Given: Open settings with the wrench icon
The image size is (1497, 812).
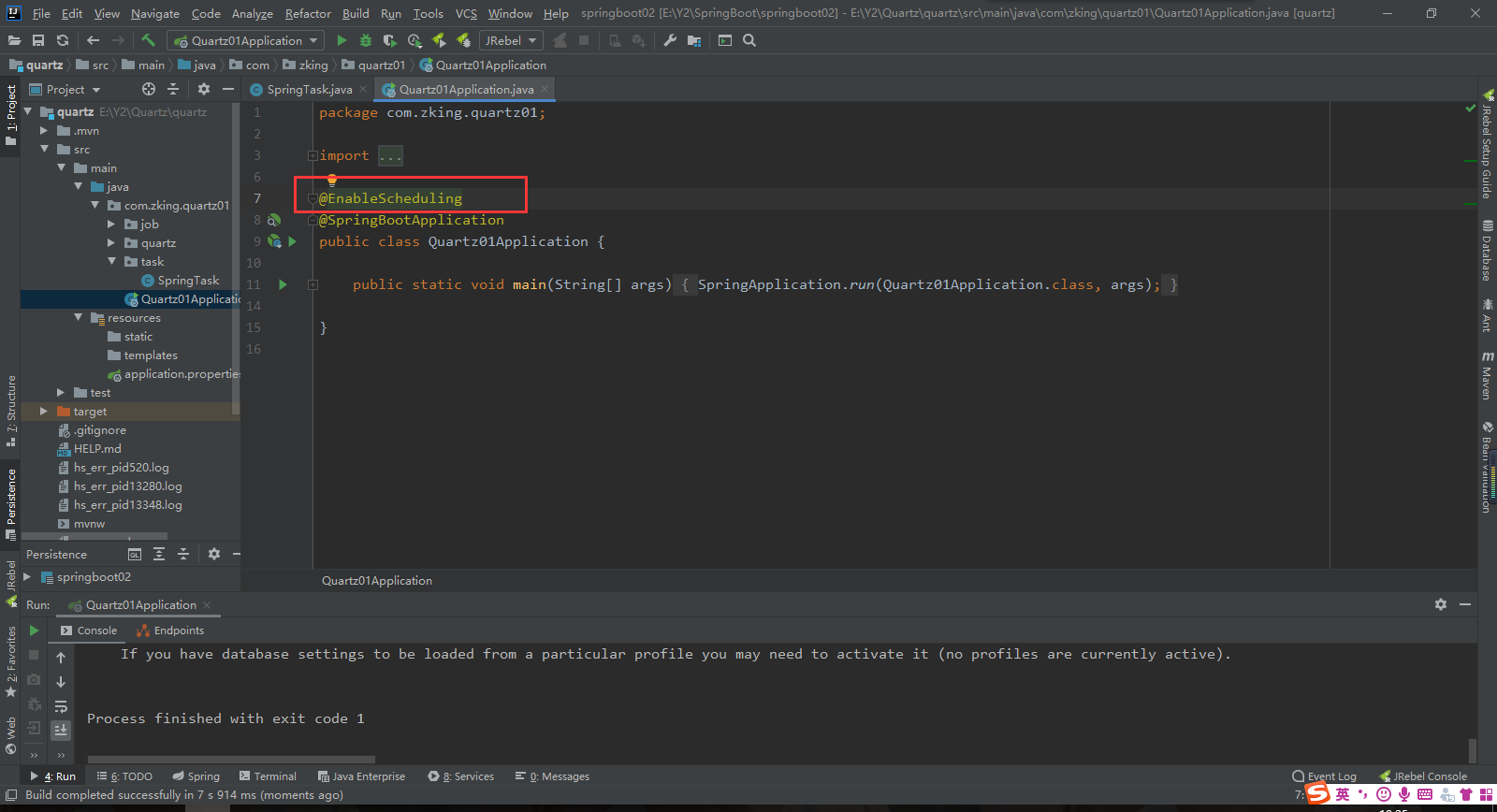Looking at the screenshot, I should pos(670,40).
